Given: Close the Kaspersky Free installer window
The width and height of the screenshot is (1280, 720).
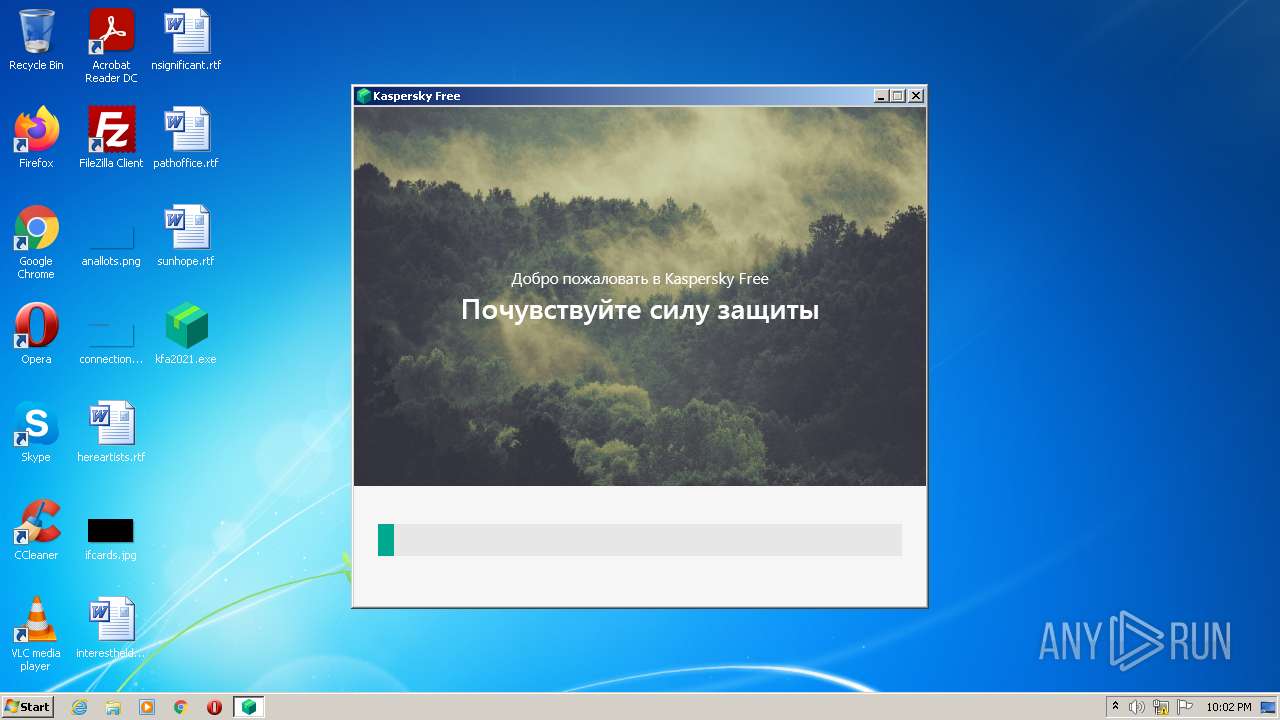Looking at the screenshot, I should click(x=916, y=96).
